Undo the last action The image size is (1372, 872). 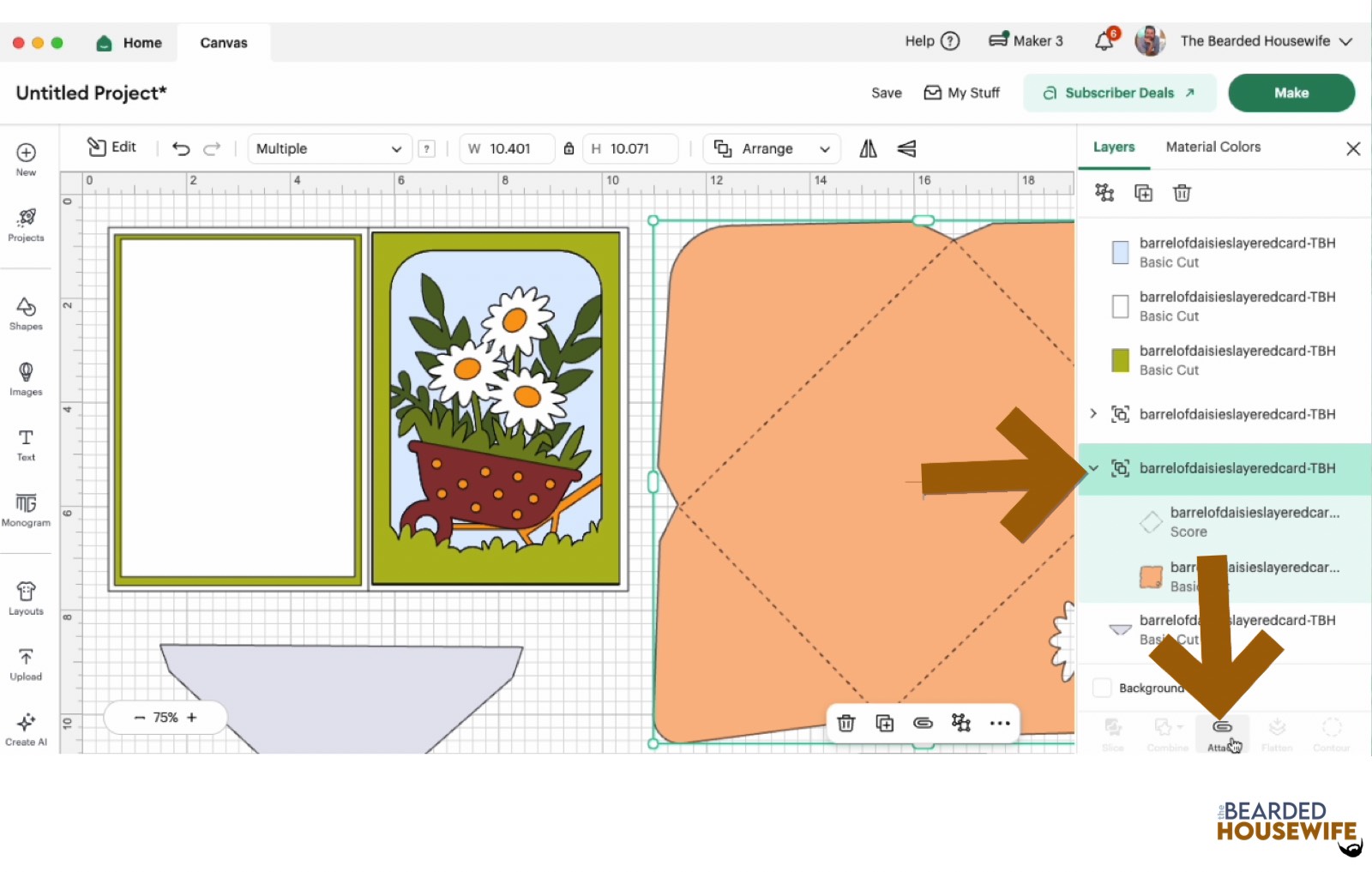click(181, 148)
